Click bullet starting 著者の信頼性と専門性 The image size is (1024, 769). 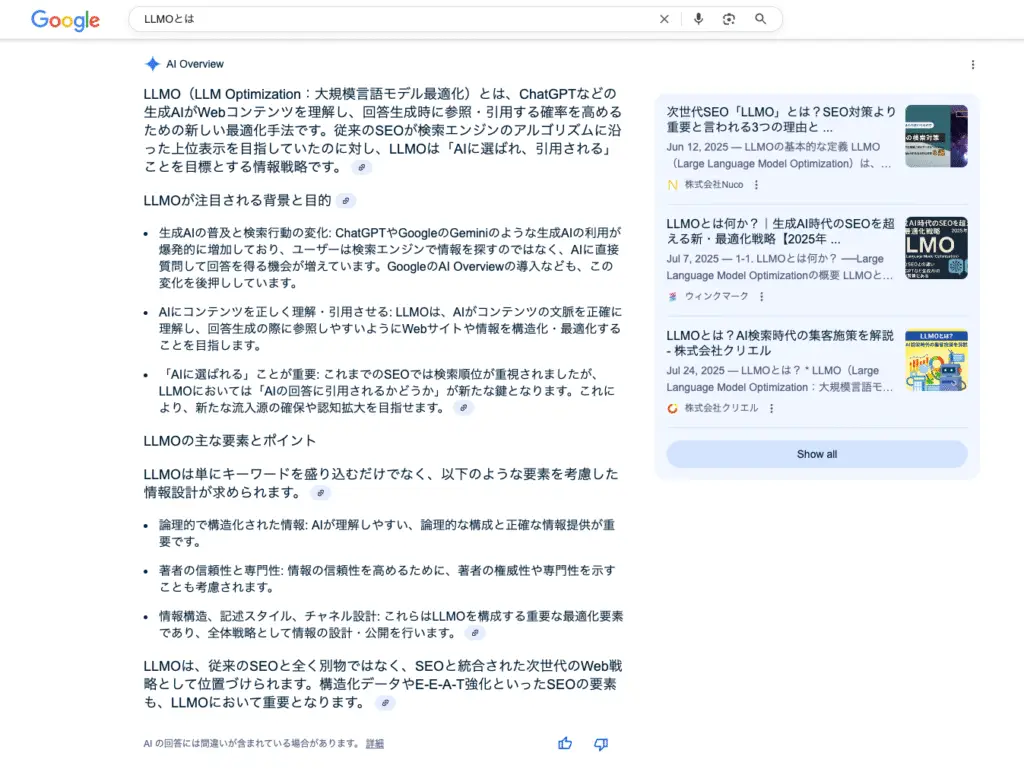coord(387,578)
